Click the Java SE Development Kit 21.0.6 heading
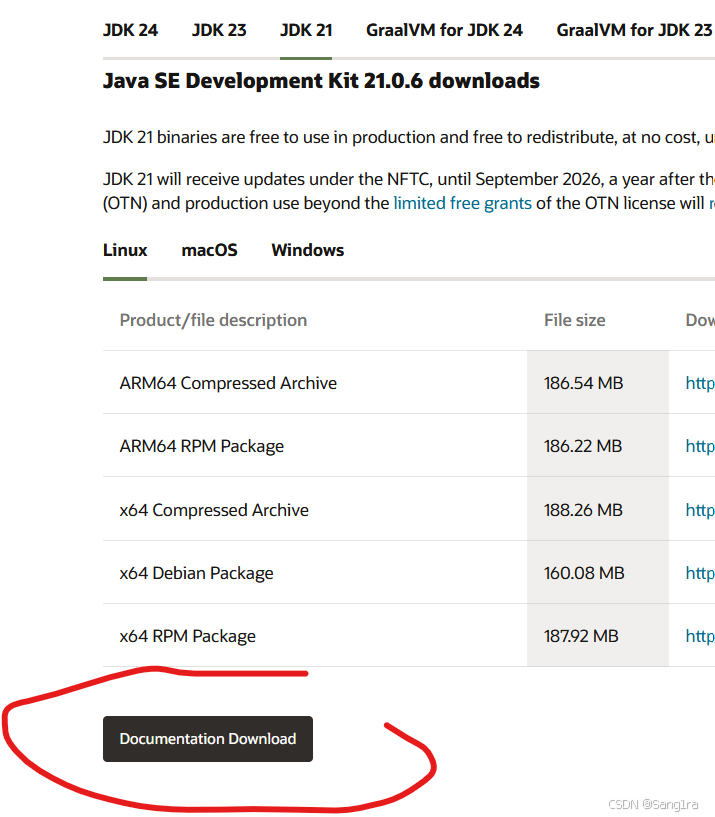The image size is (715, 817). pos(321,81)
